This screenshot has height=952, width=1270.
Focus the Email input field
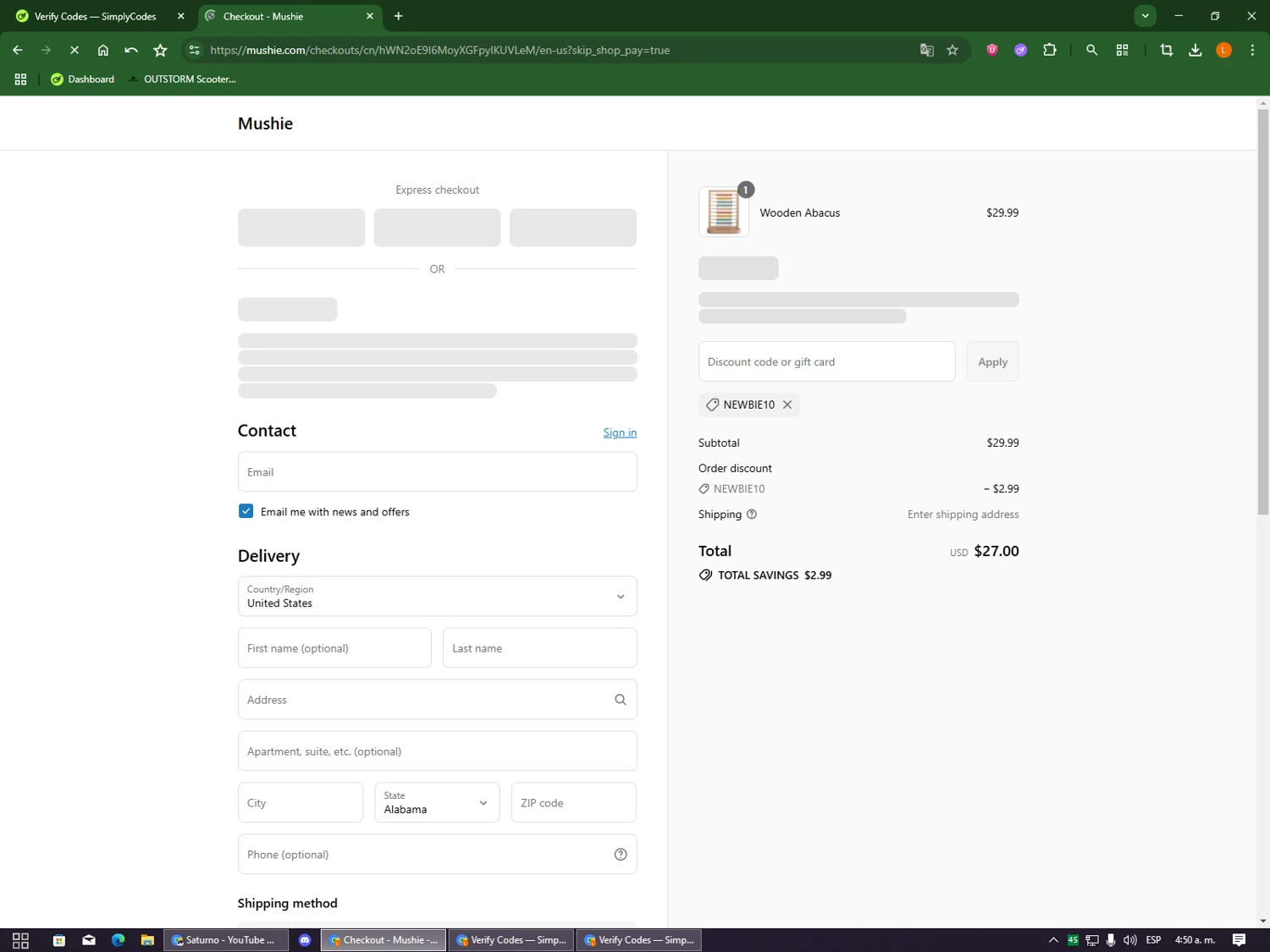pyautogui.click(x=438, y=471)
